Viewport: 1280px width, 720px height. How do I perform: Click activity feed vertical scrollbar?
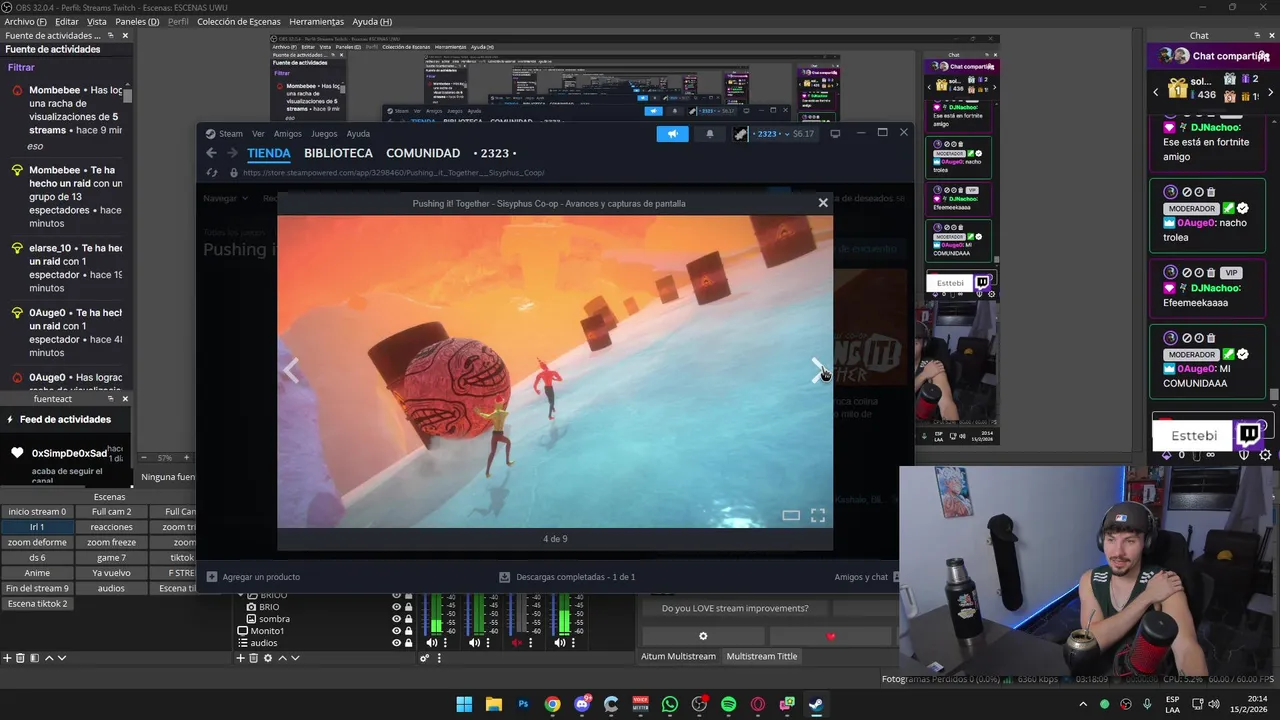128,94
